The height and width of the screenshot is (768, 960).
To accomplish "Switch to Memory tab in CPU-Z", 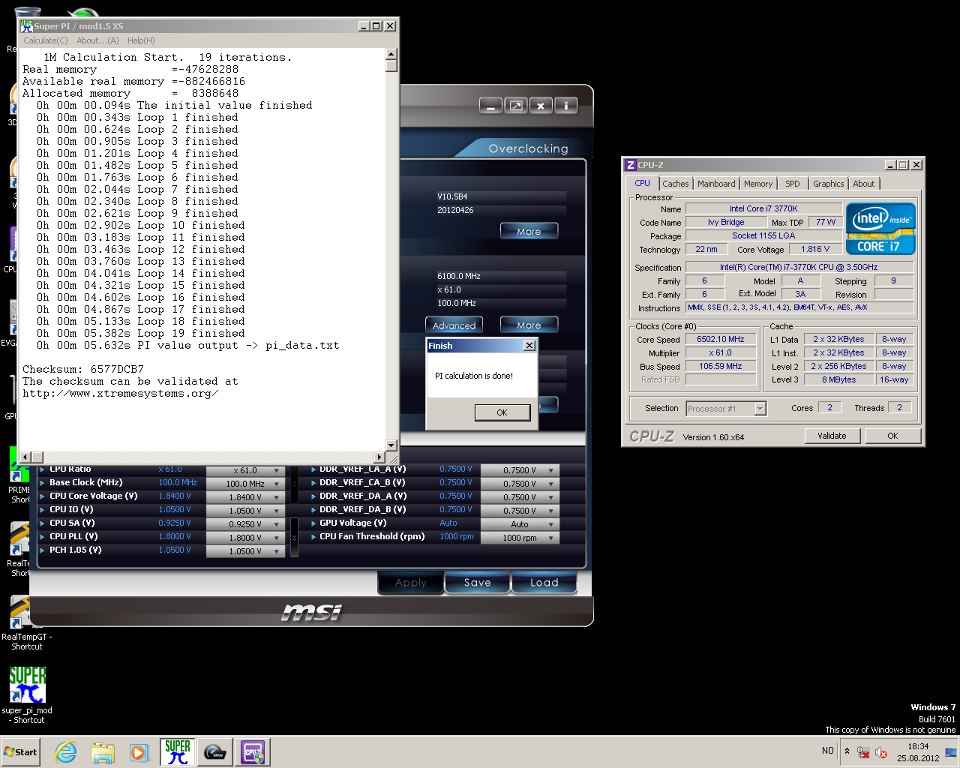I will click(758, 184).
